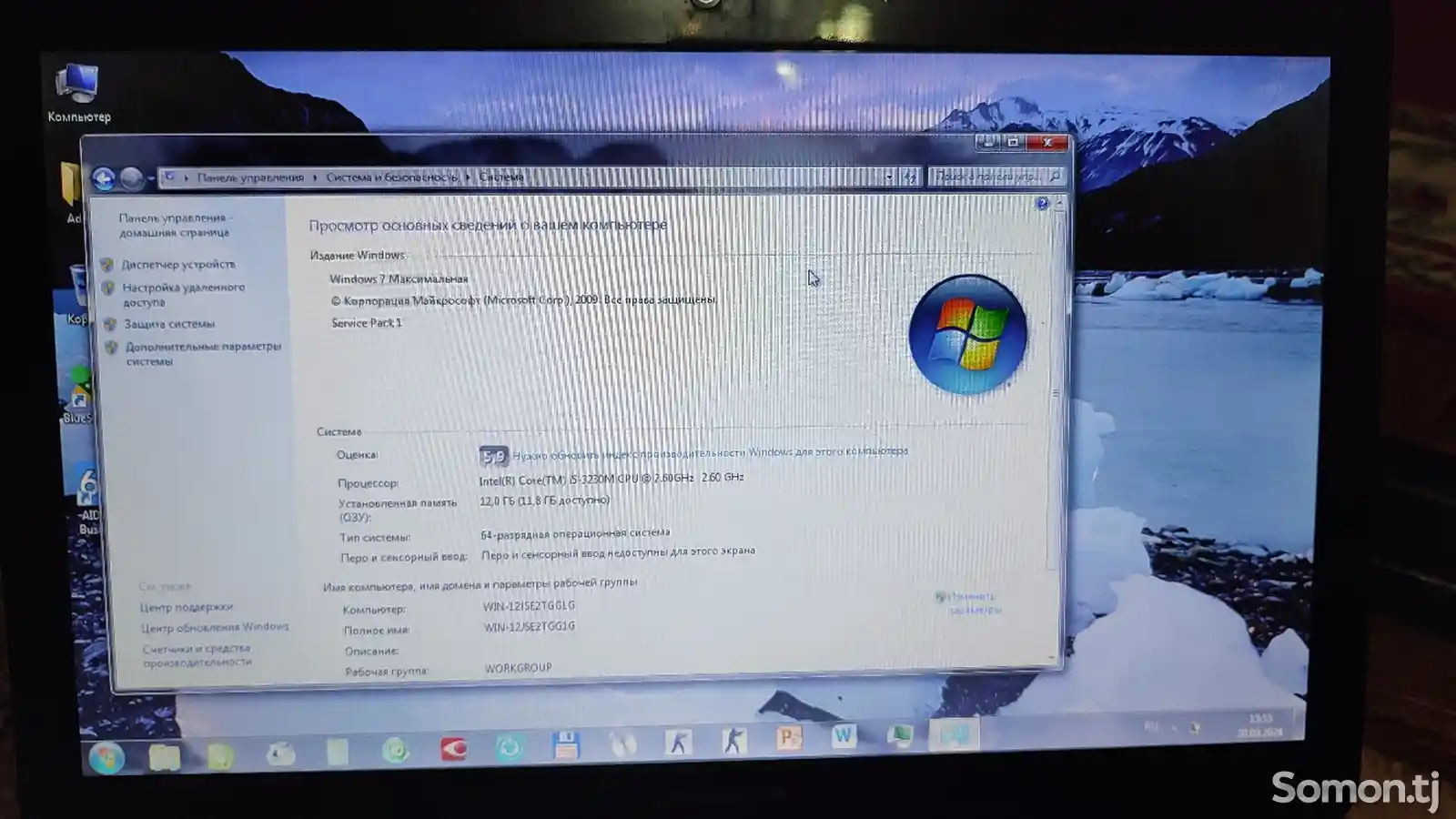The width and height of the screenshot is (1456, 819).
Task: Open Настройка удаленного доступа
Action: coord(183,294)
